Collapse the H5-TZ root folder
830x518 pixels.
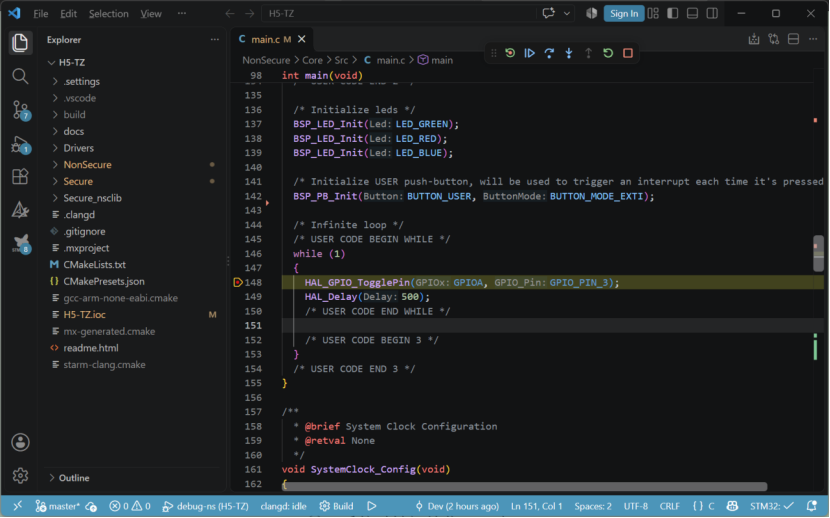[x=132, y=62]
